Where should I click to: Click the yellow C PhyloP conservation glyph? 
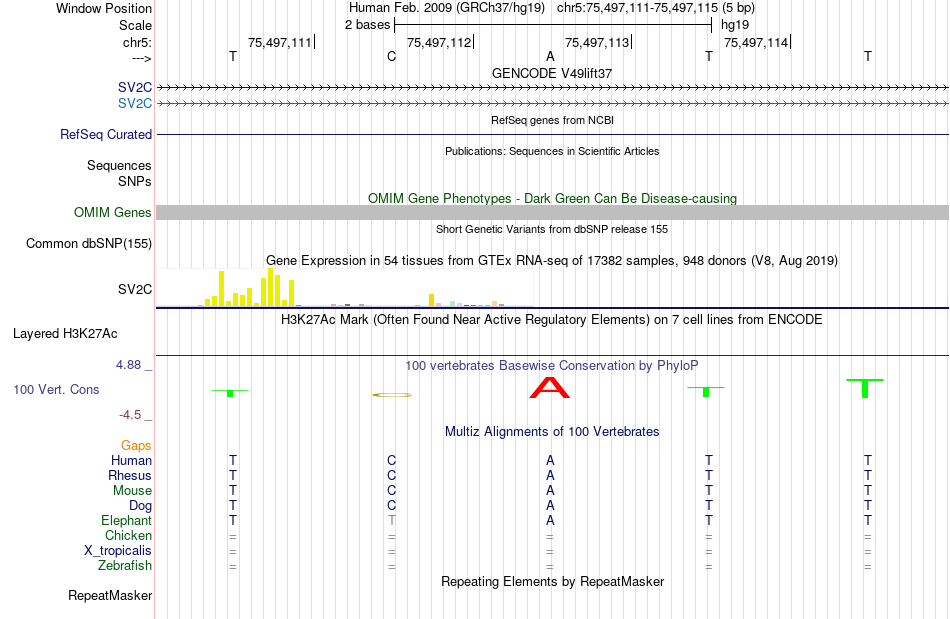point(392,395)
